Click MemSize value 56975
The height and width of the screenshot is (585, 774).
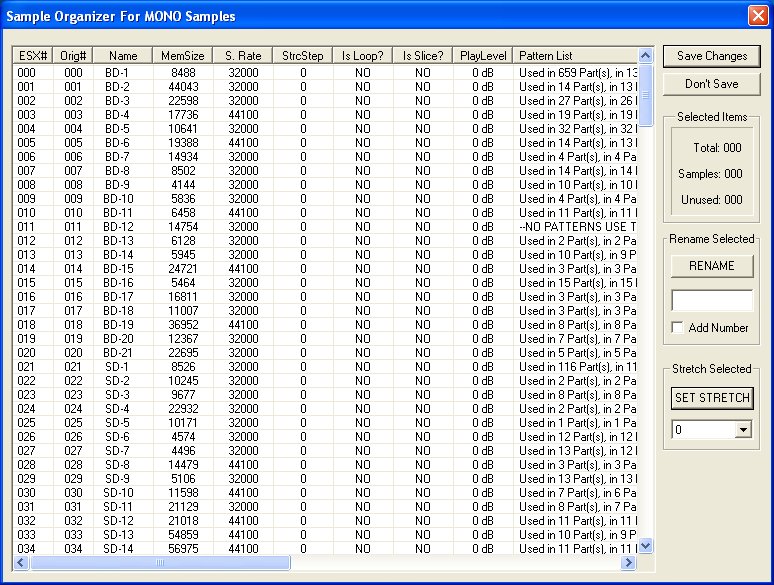183,548
